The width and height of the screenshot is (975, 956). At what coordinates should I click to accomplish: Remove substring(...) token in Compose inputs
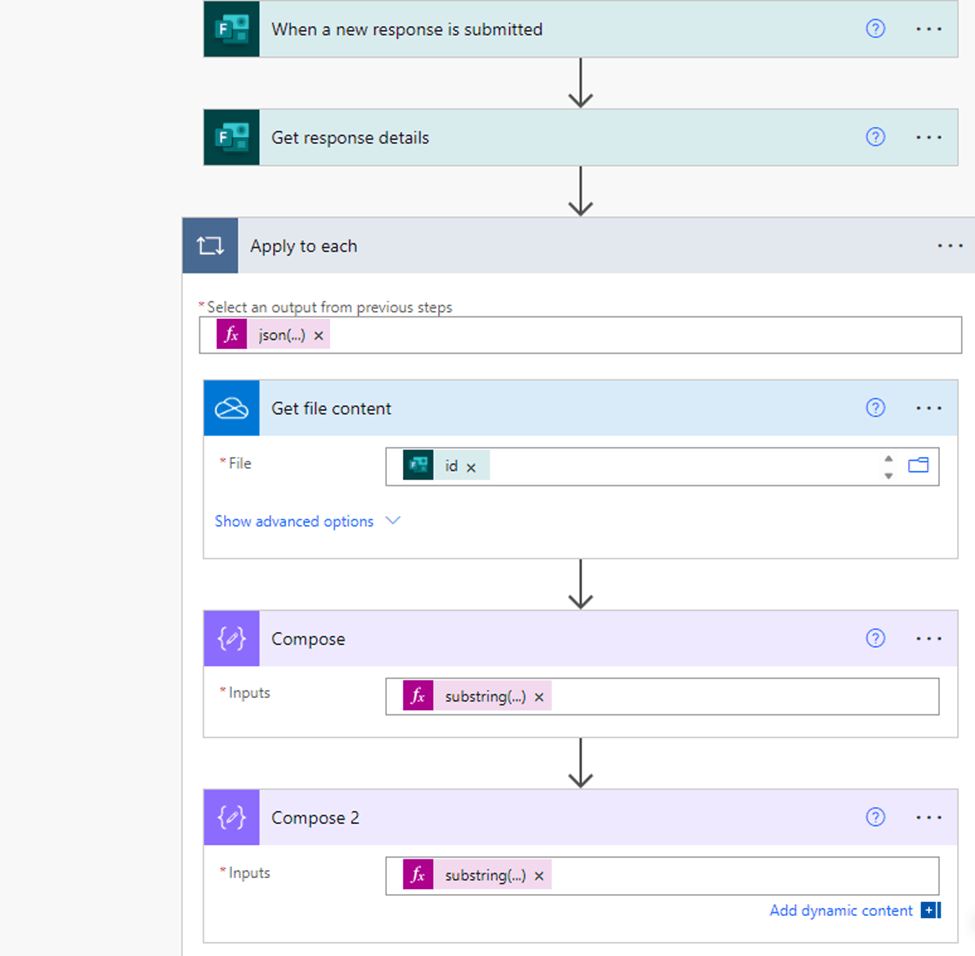(x=539, y=697)
